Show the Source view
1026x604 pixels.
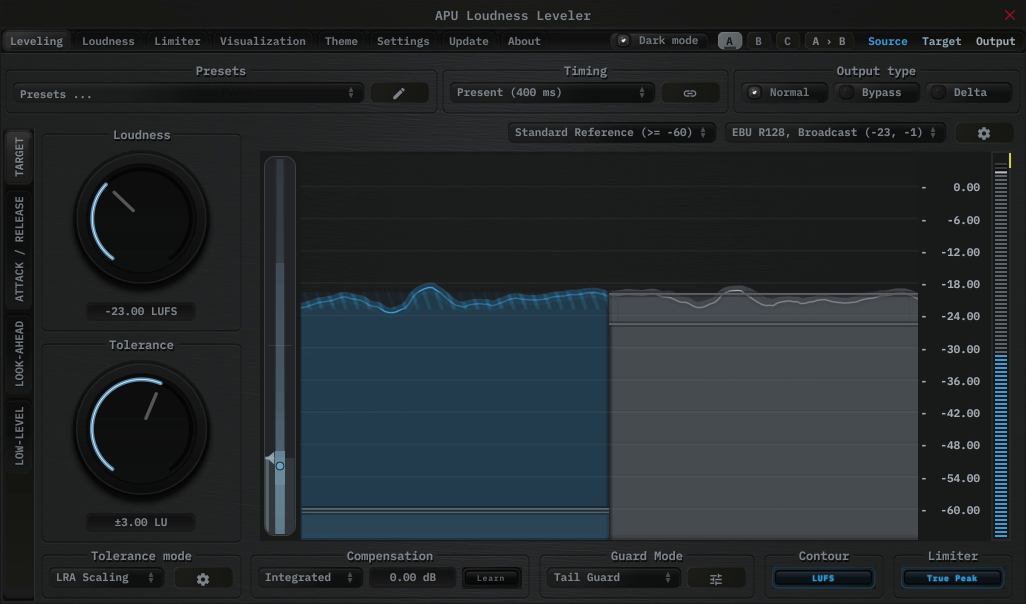887,41
